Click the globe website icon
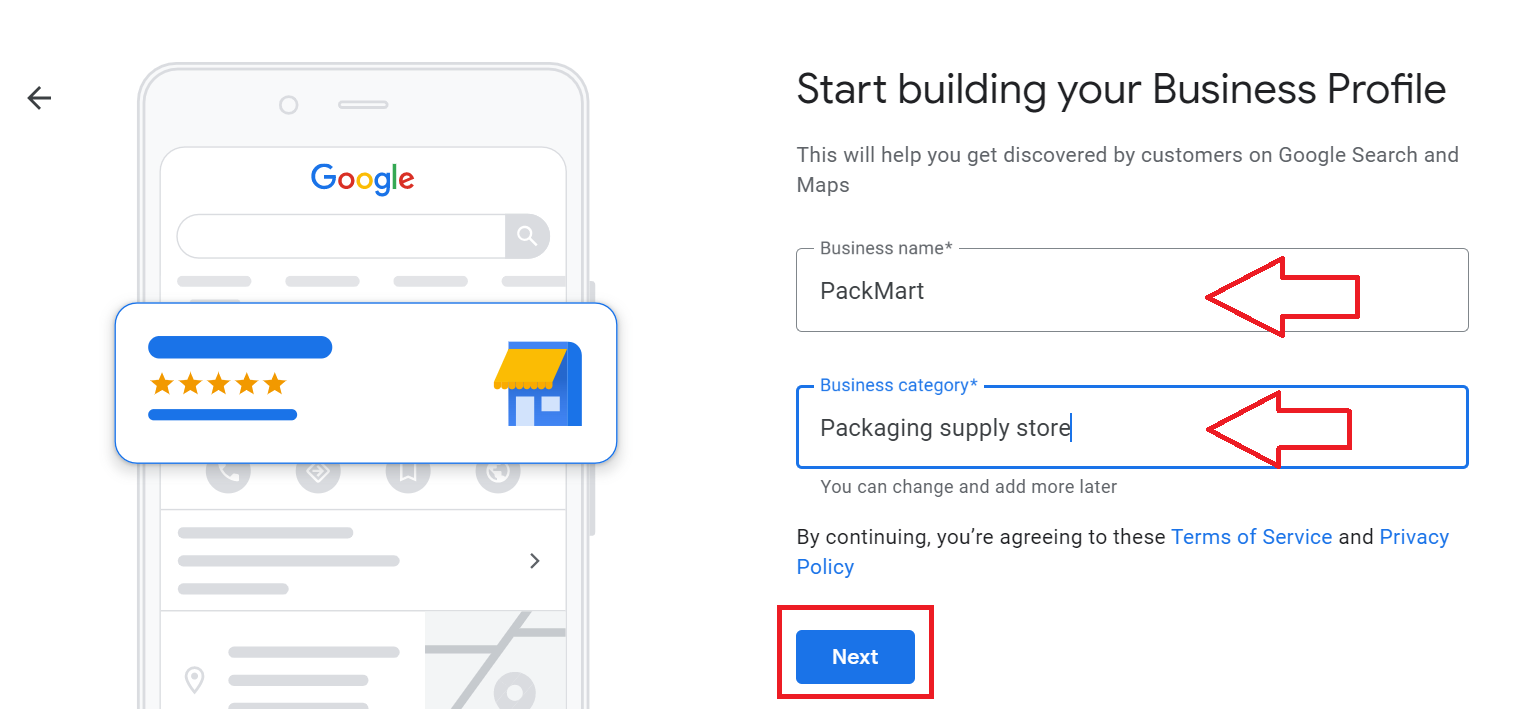The height and width of the screenshot is (709, 1537). tap(498, 474)
